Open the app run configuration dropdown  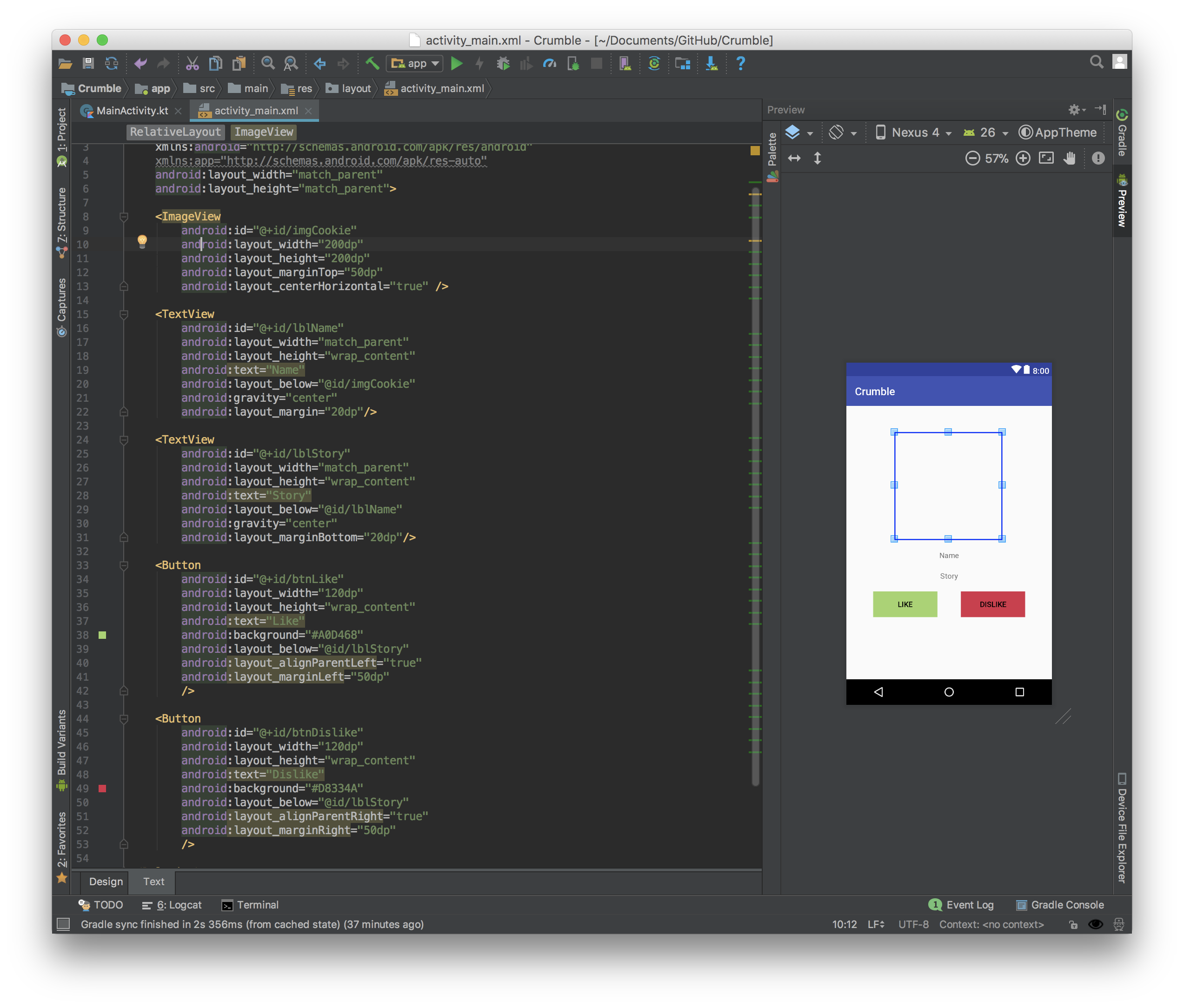[415, 63]
